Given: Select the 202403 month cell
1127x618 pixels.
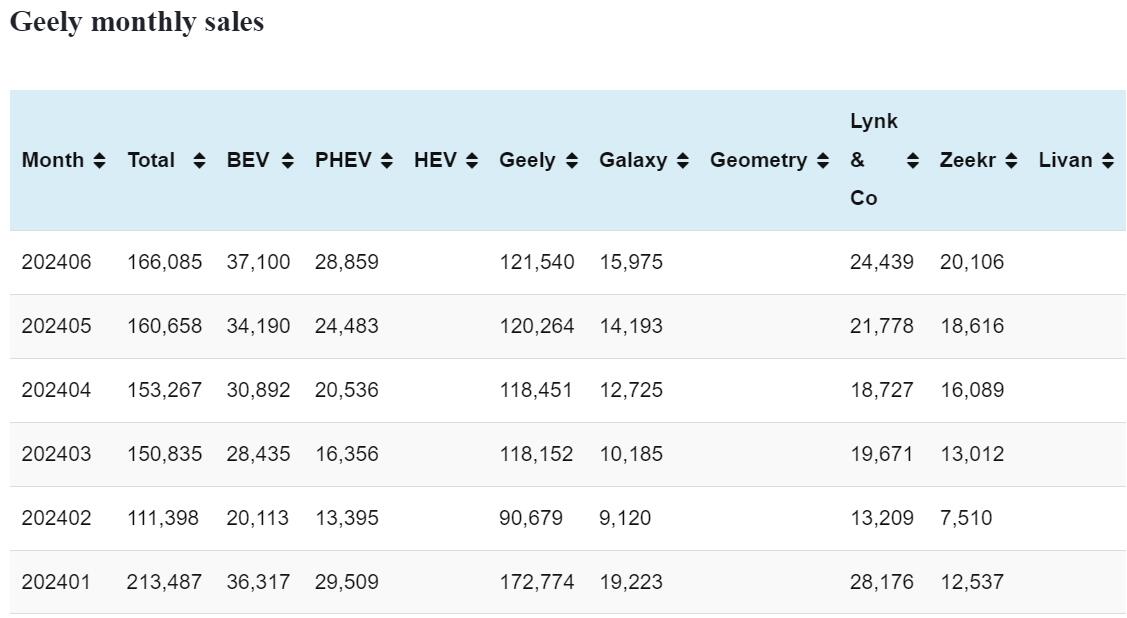Looking at the screenshot, I should pos(56,454).
